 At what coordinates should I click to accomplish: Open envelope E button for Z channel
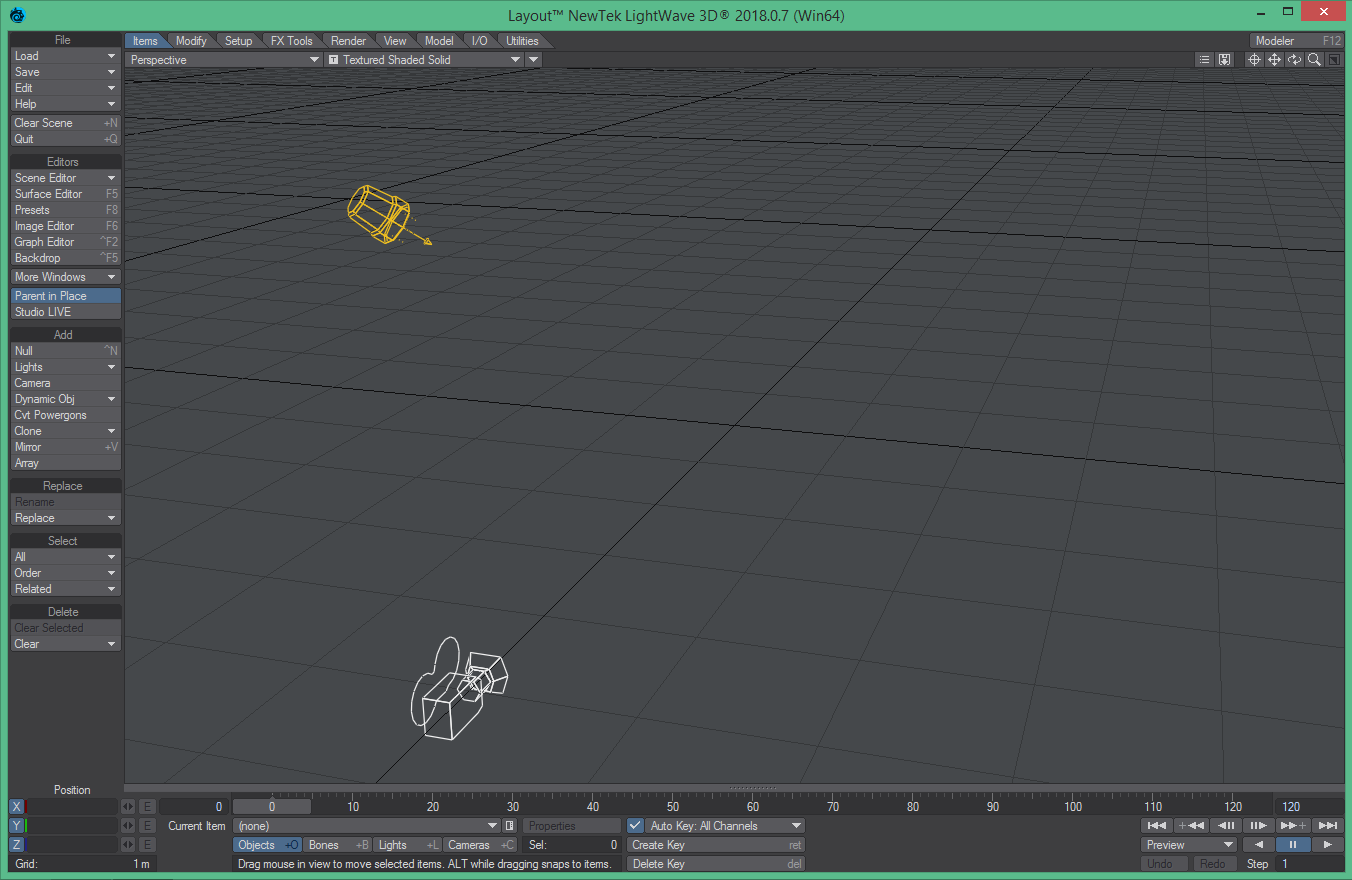coord(147,845)
